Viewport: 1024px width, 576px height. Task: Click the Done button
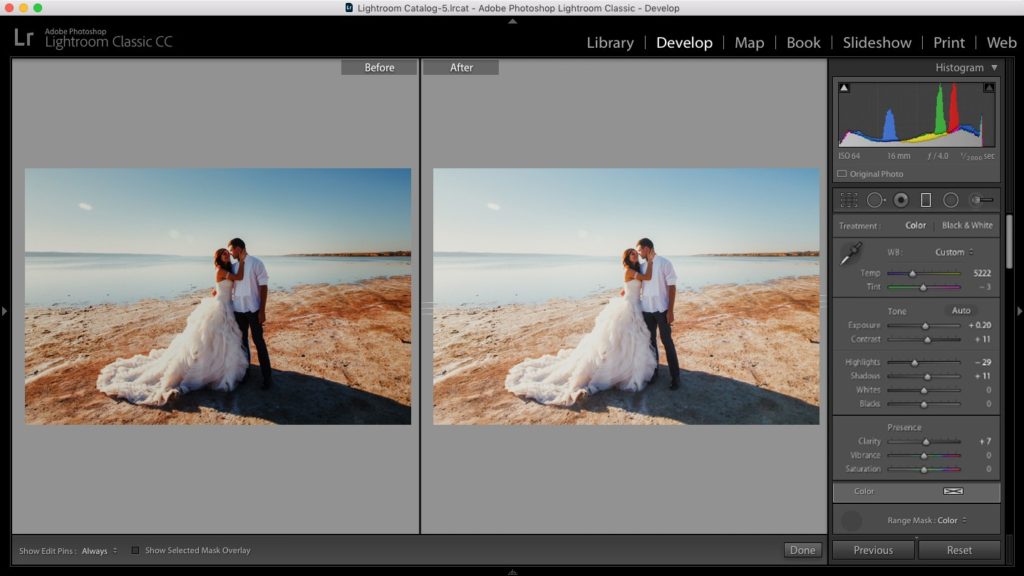pyautogui.click(x=802, y=551)
